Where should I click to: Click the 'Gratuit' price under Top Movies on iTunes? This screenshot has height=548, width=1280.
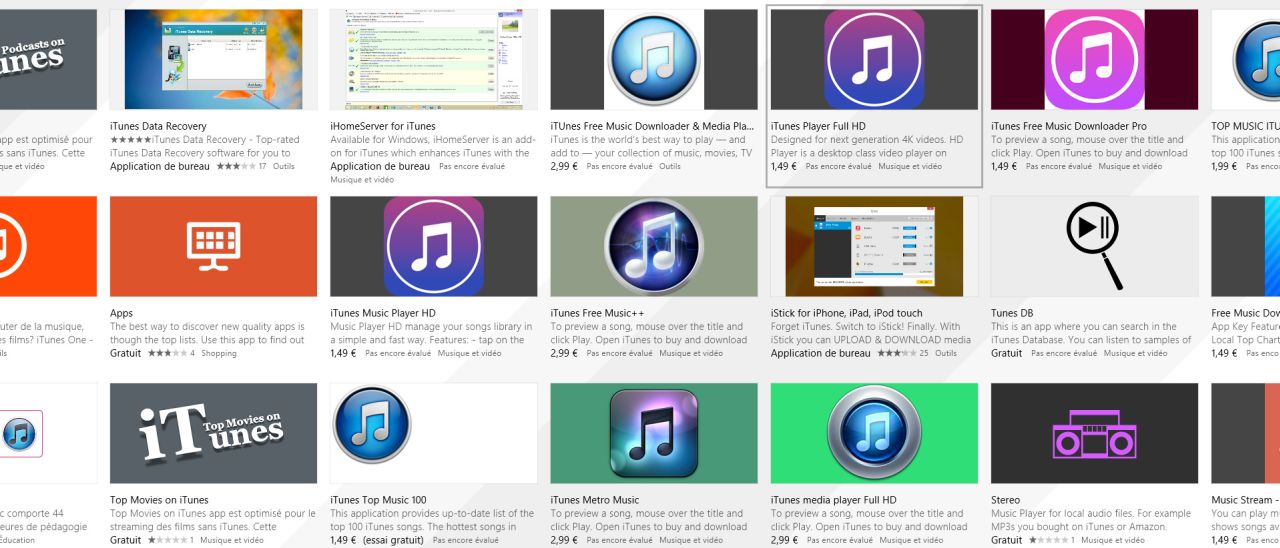125,540
